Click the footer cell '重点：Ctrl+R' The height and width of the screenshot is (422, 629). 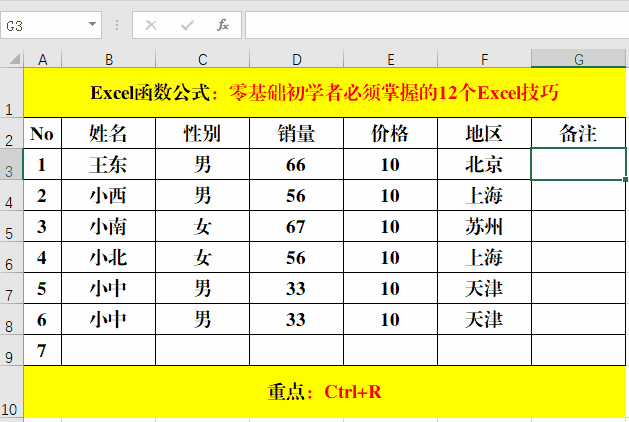pyautogui.click(x=325, y=392)
